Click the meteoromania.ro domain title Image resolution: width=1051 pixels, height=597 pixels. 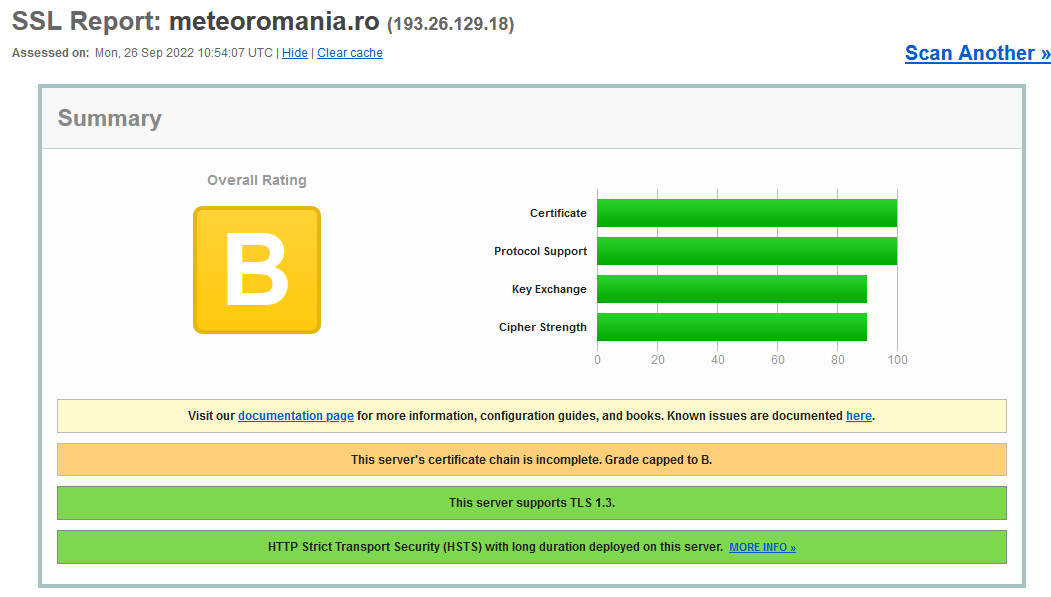coord(274,21)
